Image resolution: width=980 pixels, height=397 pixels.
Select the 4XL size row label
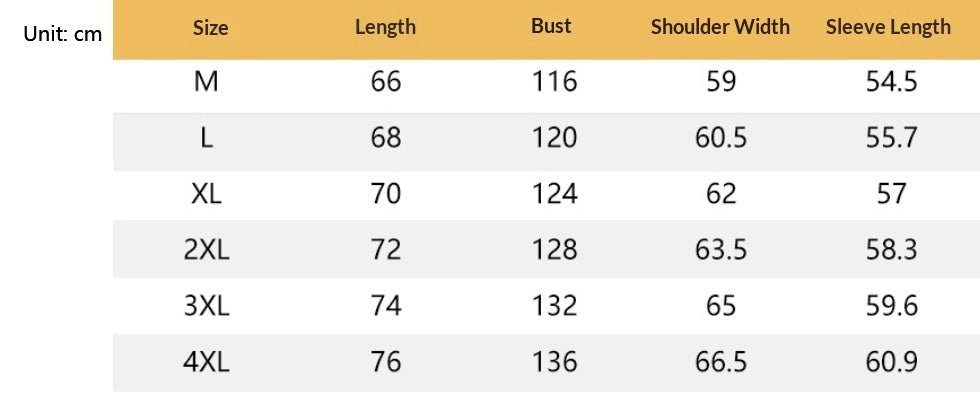tap(206, 363)
